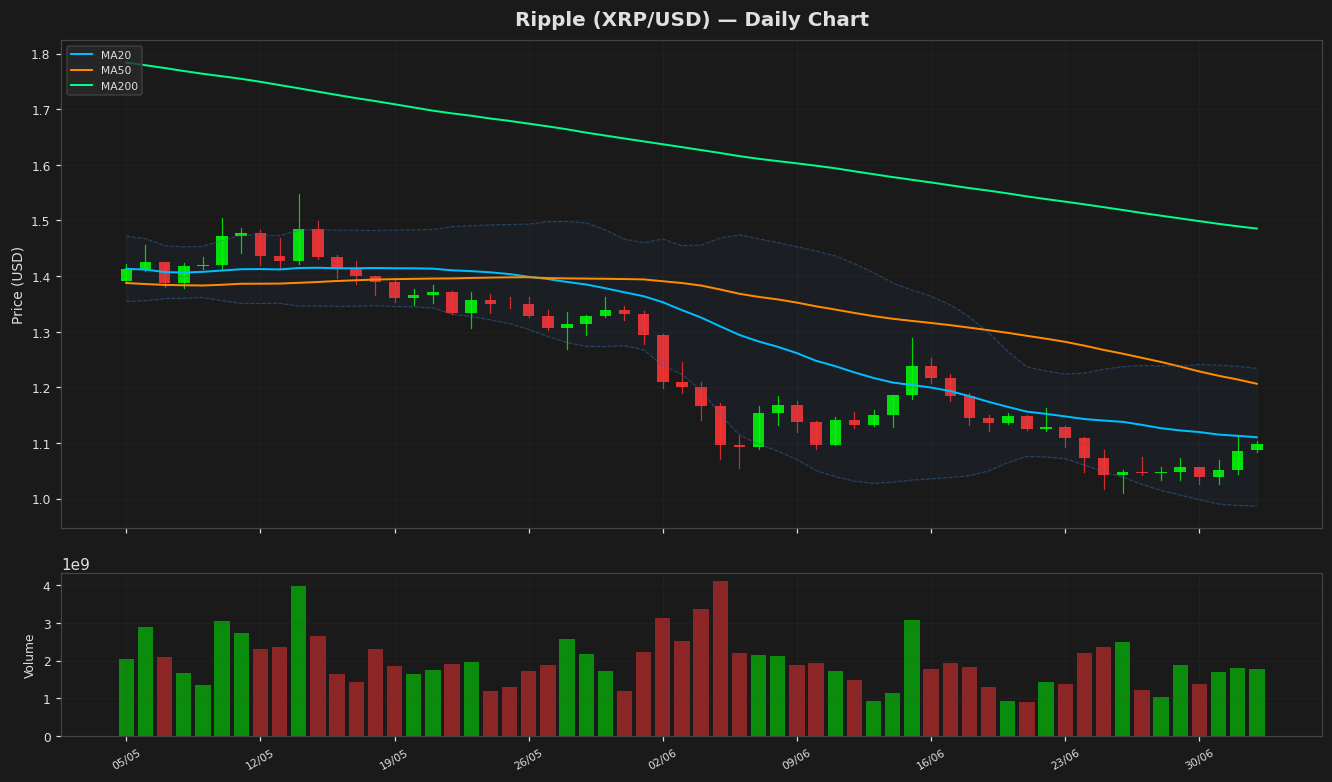Viewport: 1332px width, 782px height.
Task: Click the 16/06 date label
Action: pos(931,760)
